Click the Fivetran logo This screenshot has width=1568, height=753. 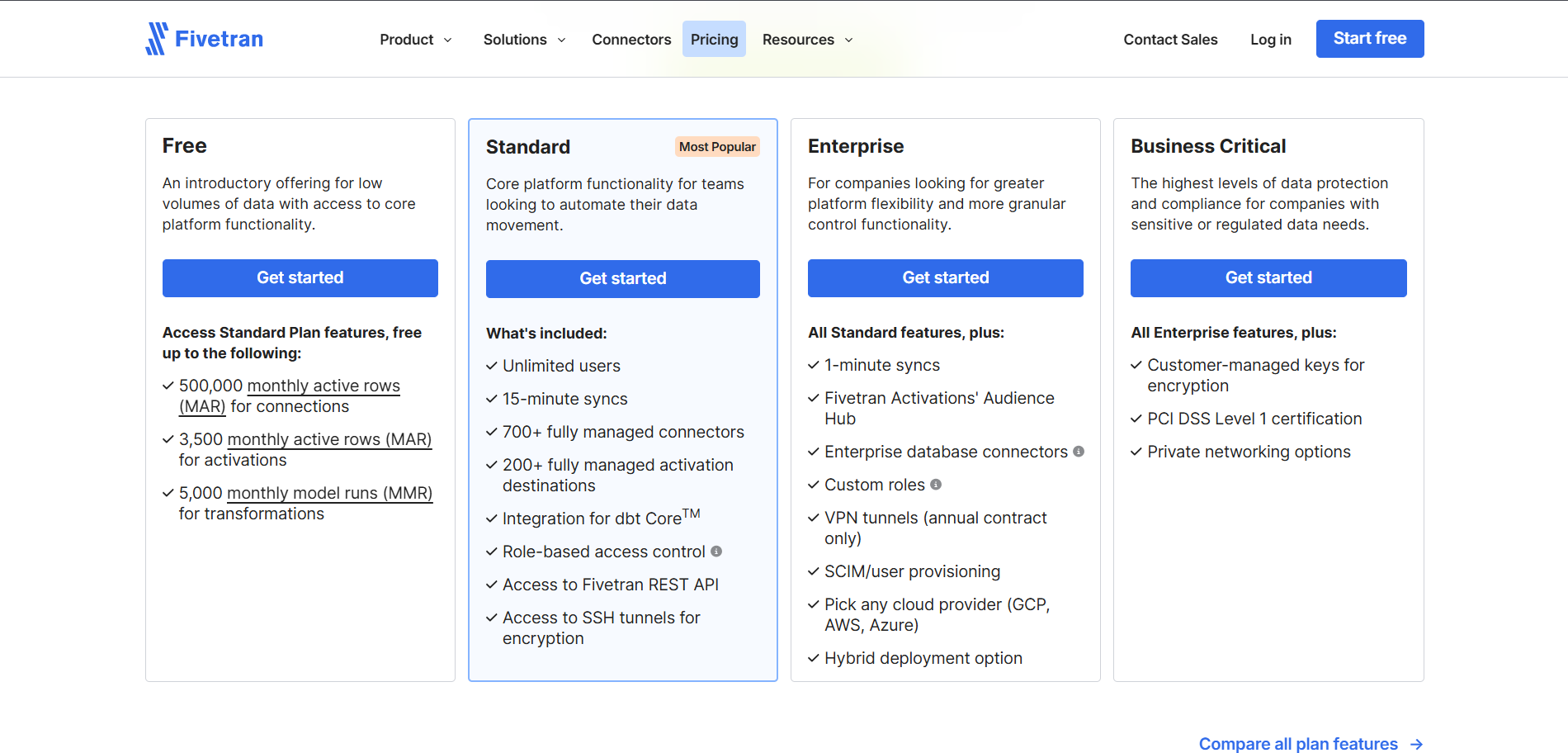(204, 39)
